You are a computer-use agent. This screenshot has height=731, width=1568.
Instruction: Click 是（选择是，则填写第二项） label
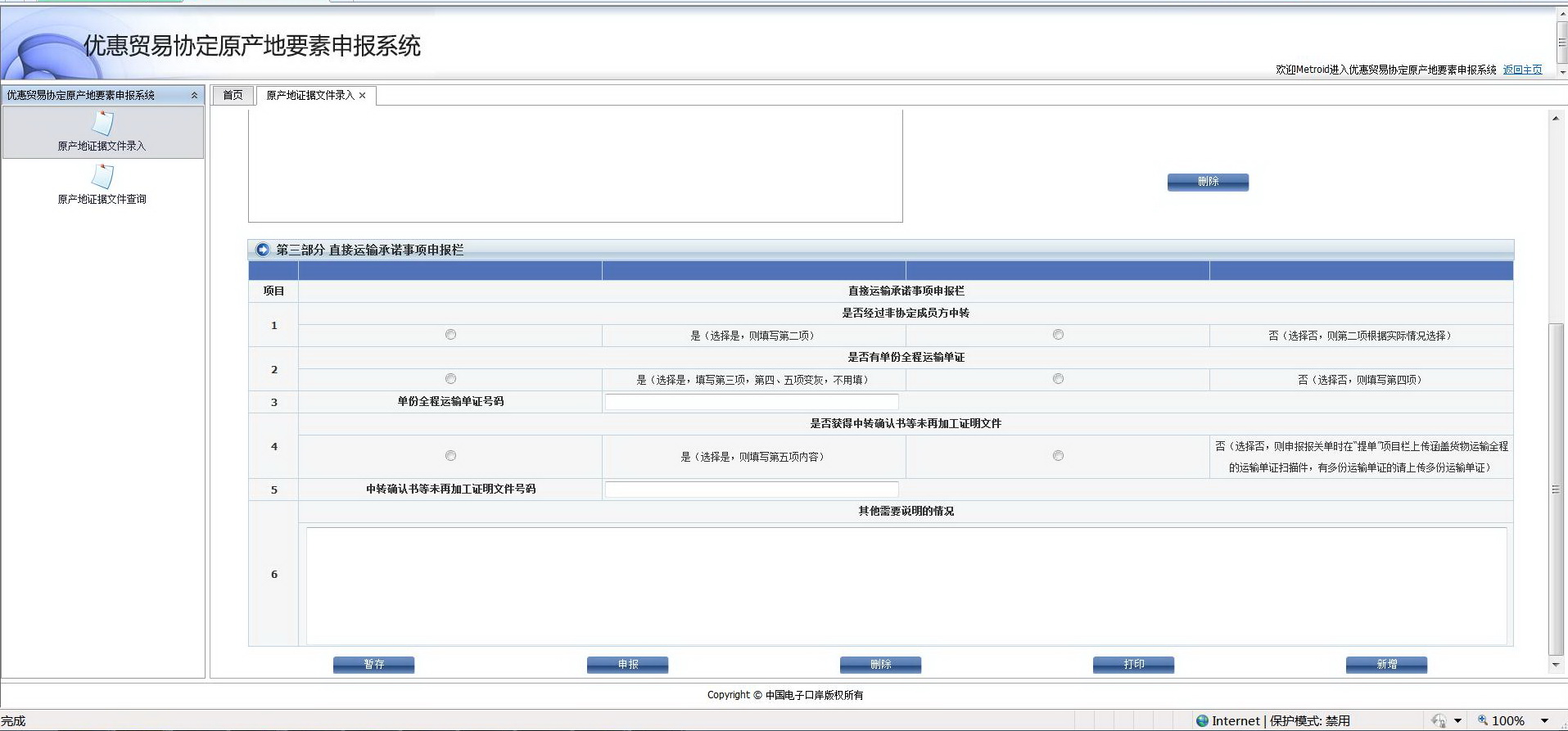click(753, 336)
